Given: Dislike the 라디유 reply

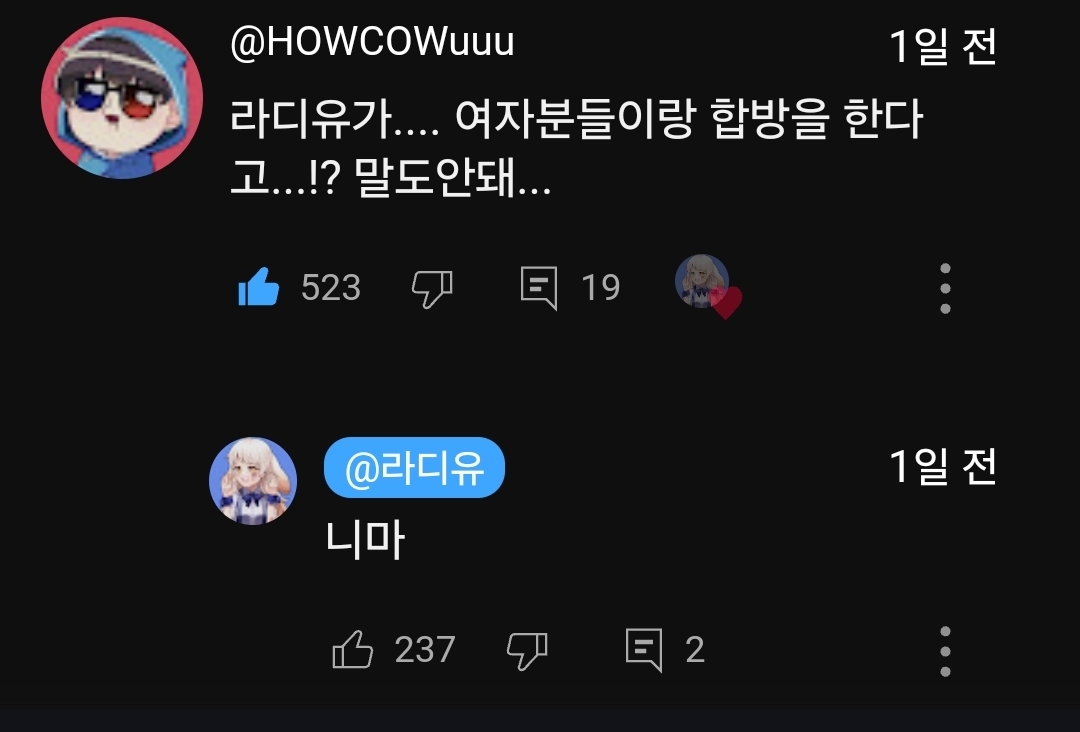Looking at the screenshot, I should point(527,650).
